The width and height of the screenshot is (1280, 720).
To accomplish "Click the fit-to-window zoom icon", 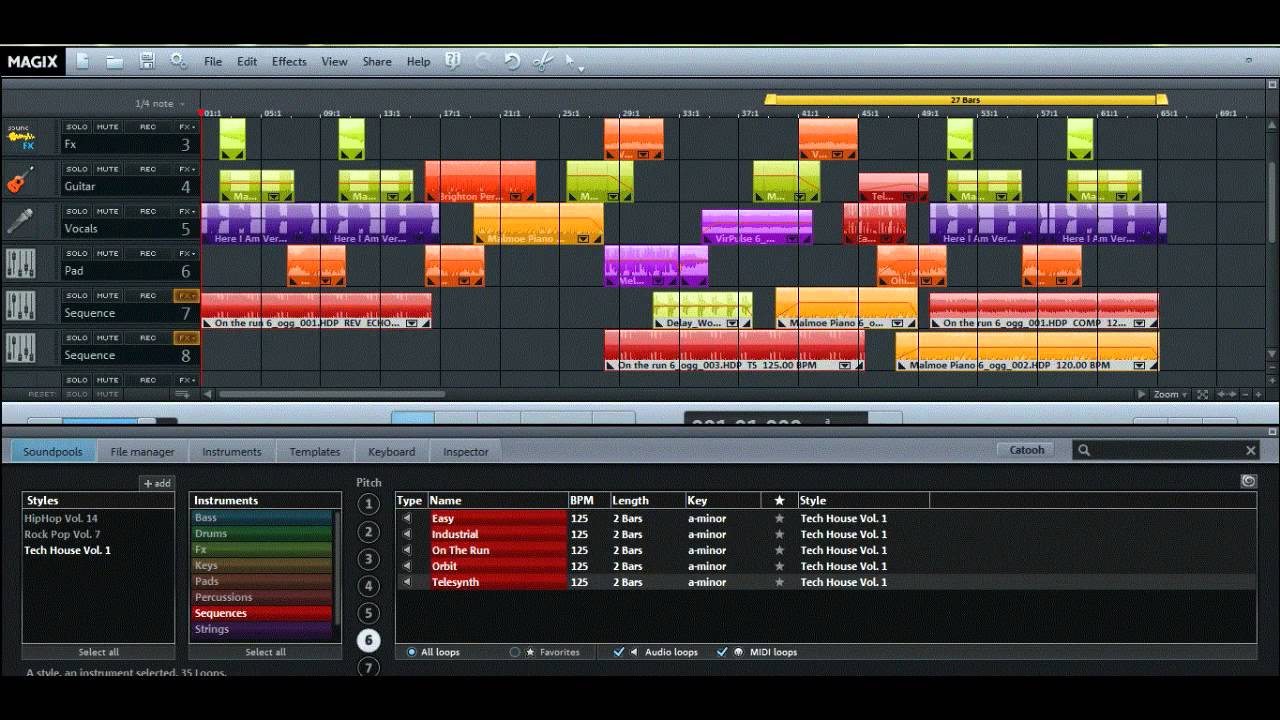I will click(1202, 394).
